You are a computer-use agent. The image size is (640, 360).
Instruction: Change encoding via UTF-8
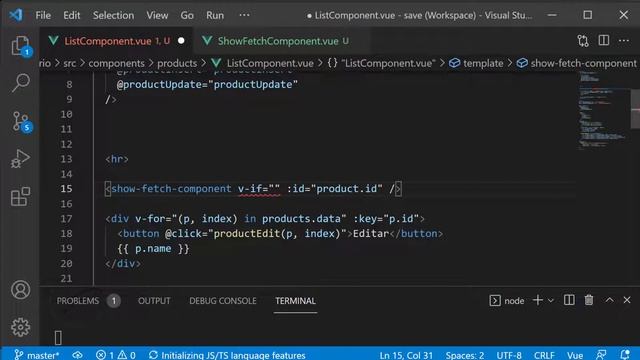click(x=509, y=355)
